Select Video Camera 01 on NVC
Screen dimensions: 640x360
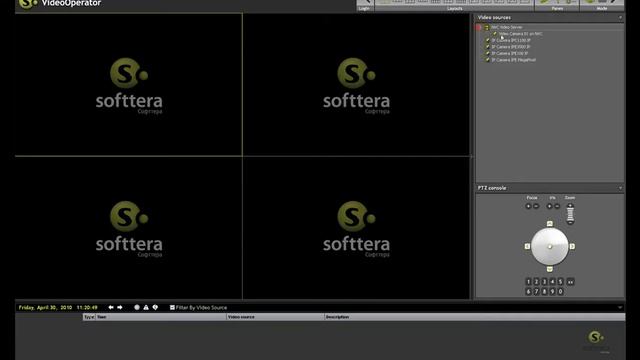[x=520, y=34]
